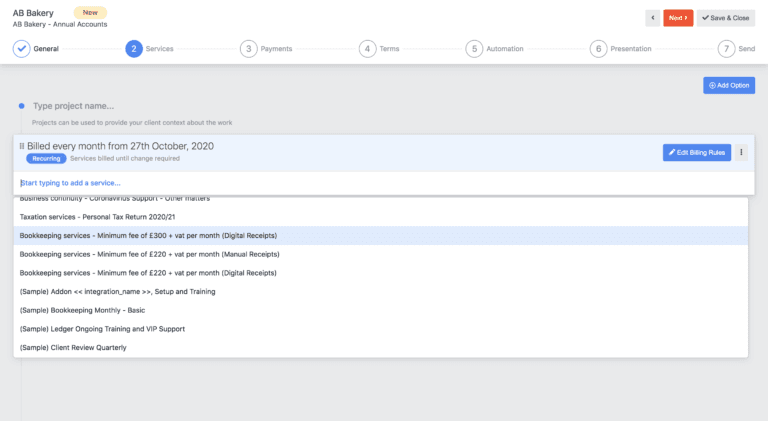Focus the Start typing to add a service box

tap(200, 183)
